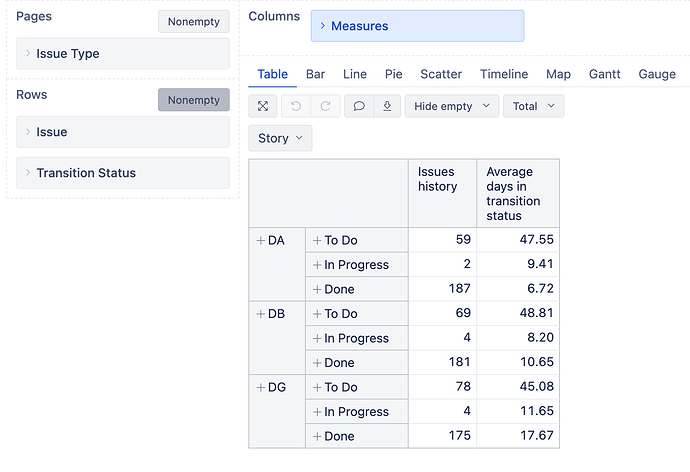690x472 pixels.
Task: Open the Hide empty dropdown
Action: (x=452, y=106)
